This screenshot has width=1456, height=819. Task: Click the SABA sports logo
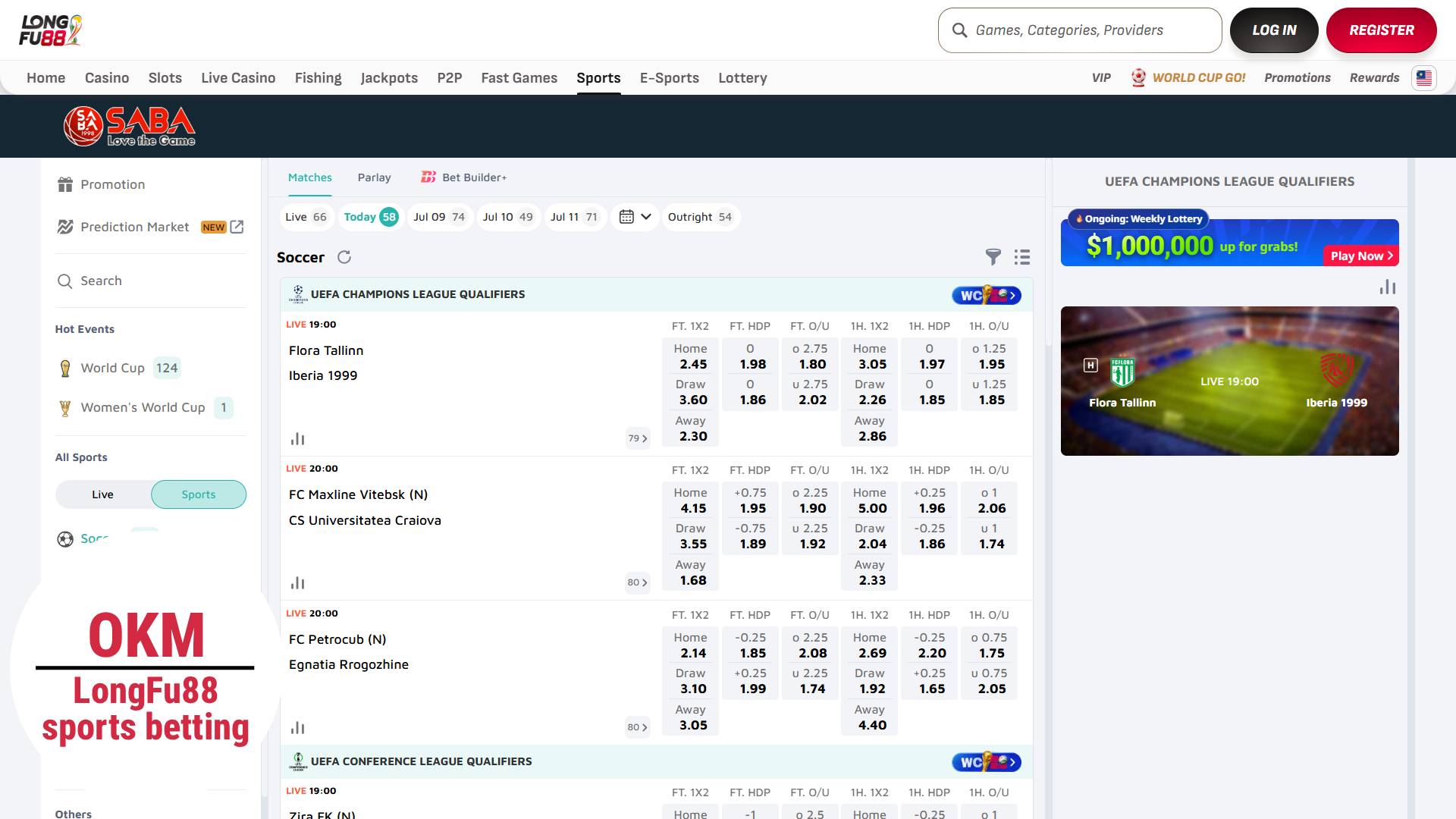click(130, 126)
